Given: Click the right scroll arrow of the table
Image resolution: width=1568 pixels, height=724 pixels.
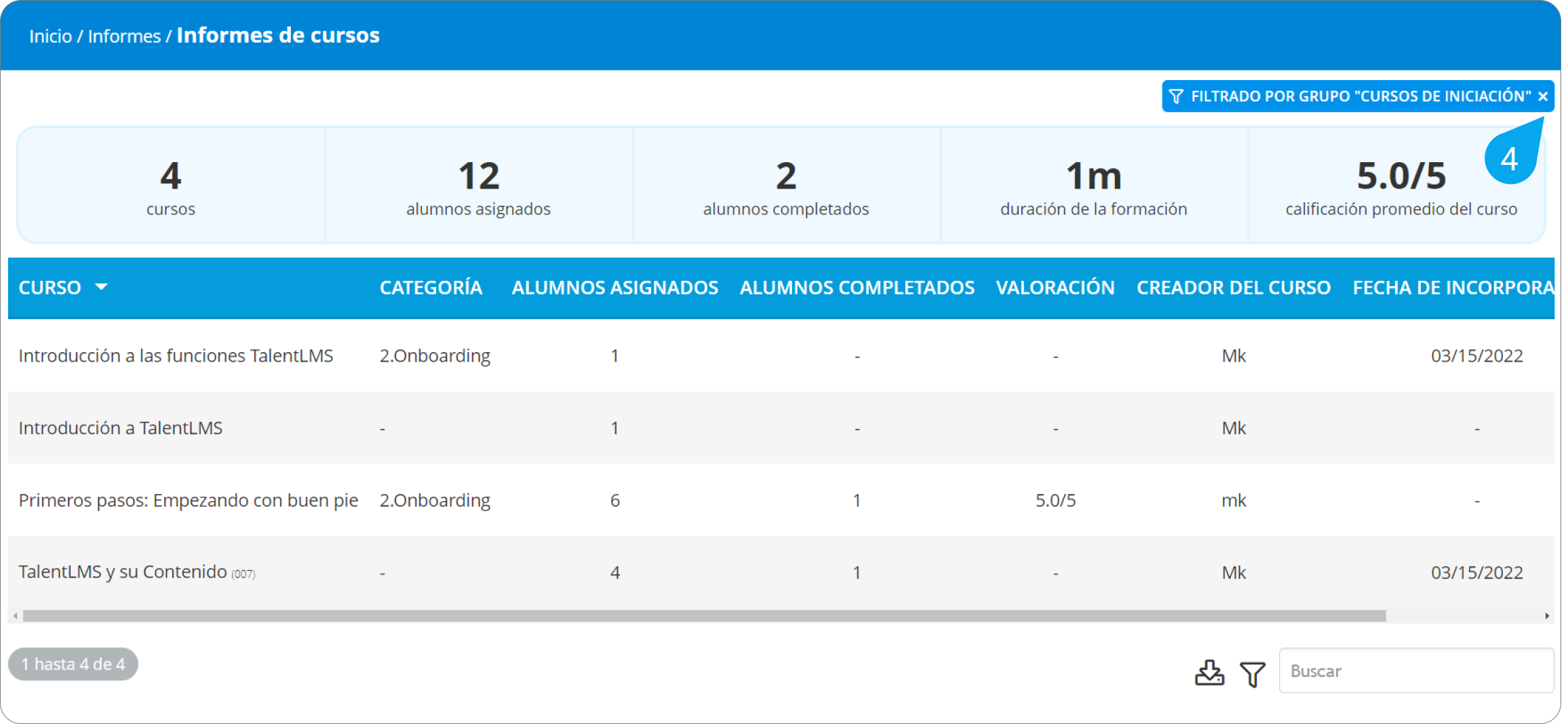Looking at the screenshot, I should [1547, 615].
